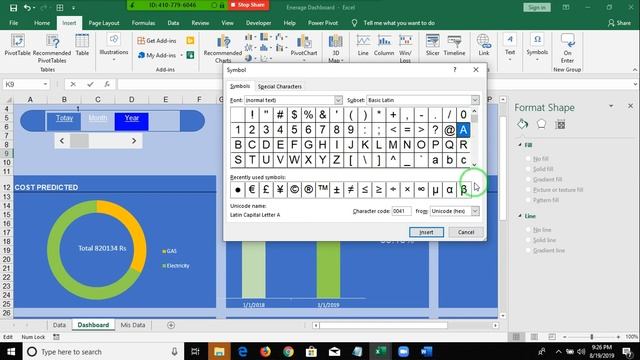640x360 pixels.
Task: Select Gradient line radio option
Action: tap(528, 250)
